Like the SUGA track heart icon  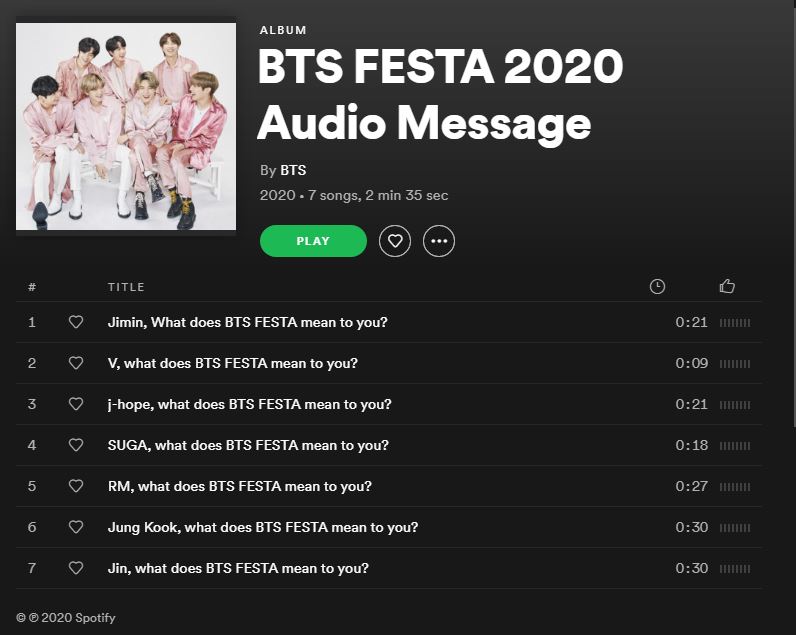tap(76, 445)
